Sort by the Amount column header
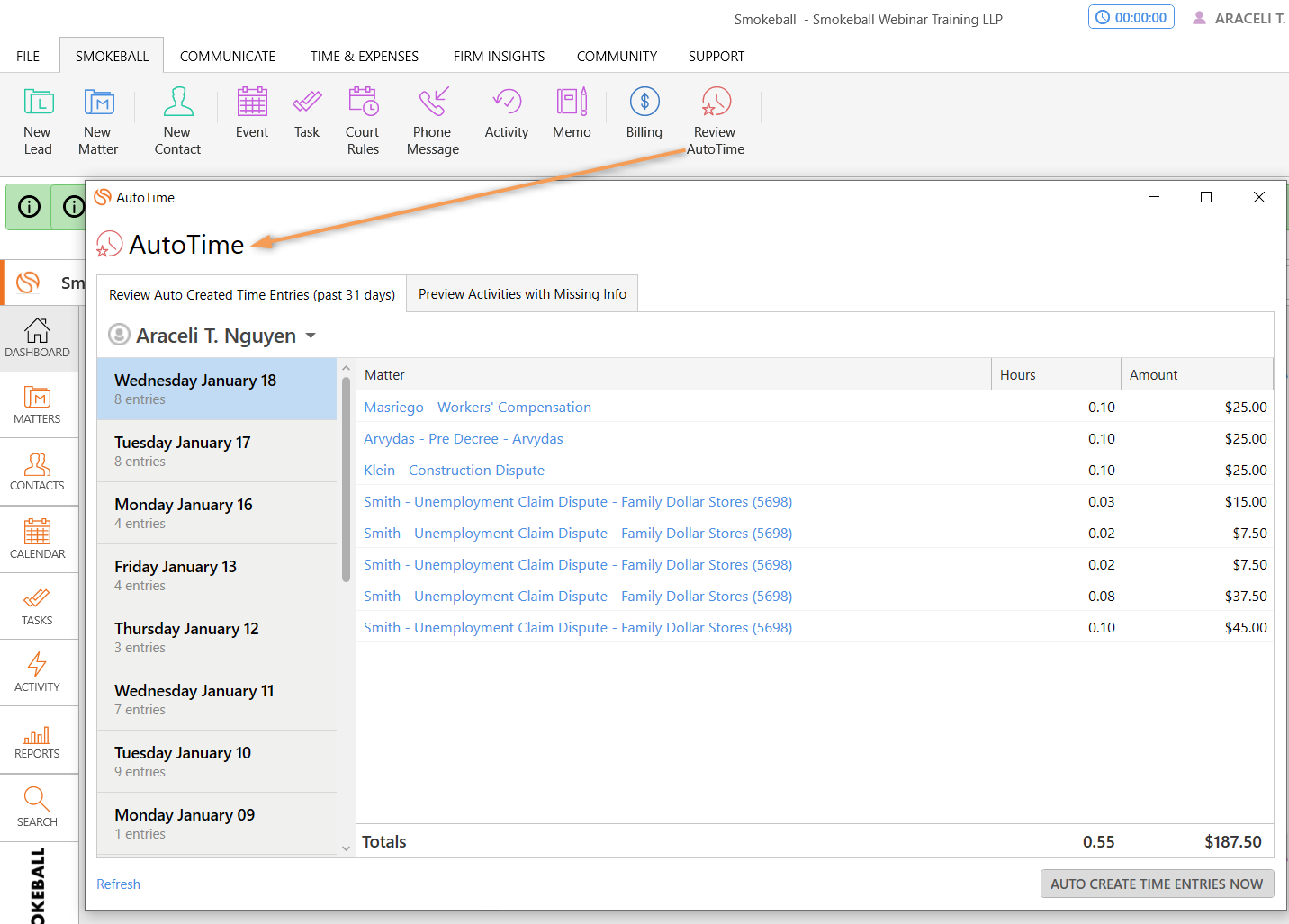The image size is (1289, 924). [x=1197, y=374]
